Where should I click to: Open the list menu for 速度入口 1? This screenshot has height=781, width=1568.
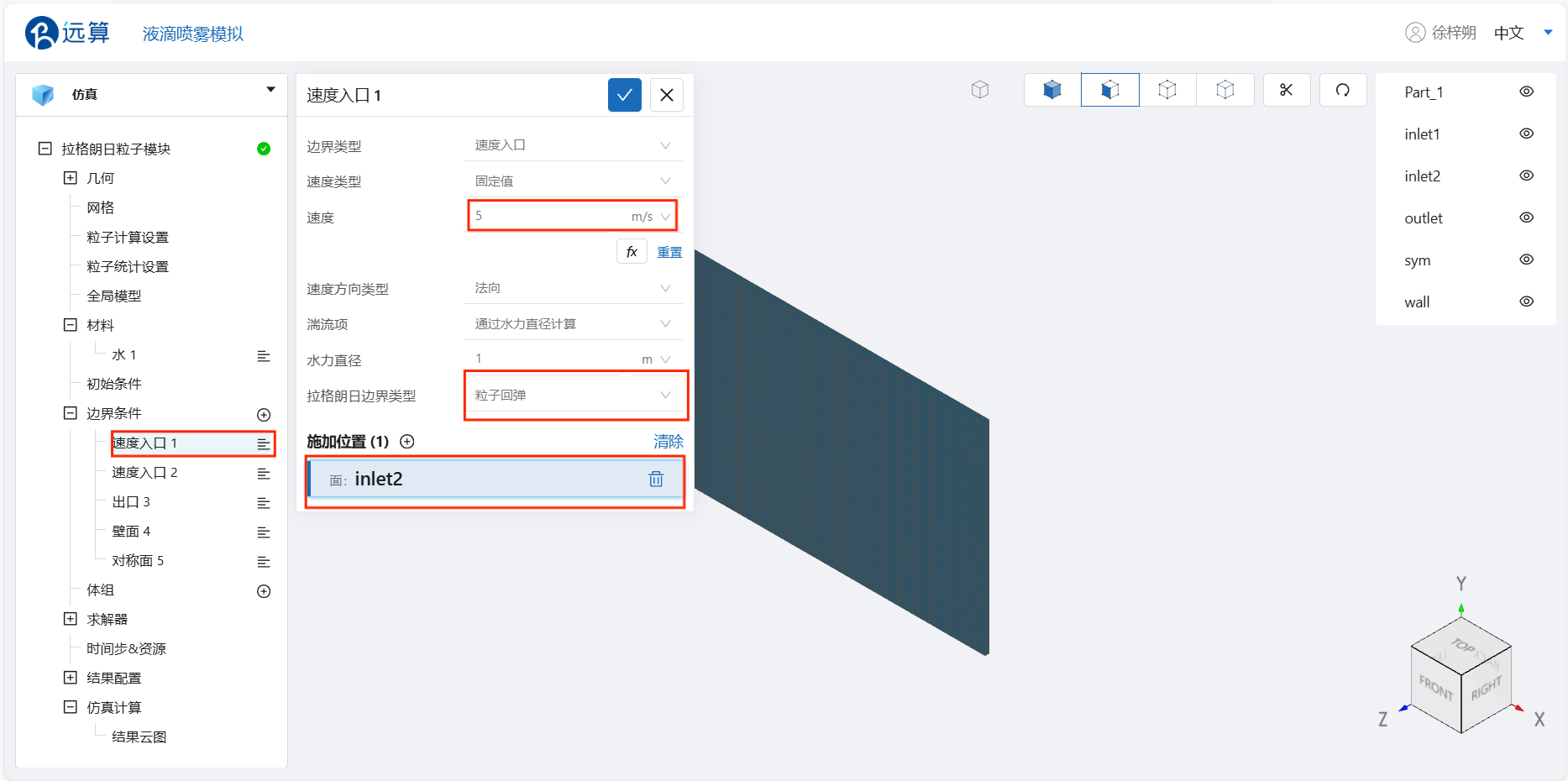pyautogui.click(x=264, y=444)
